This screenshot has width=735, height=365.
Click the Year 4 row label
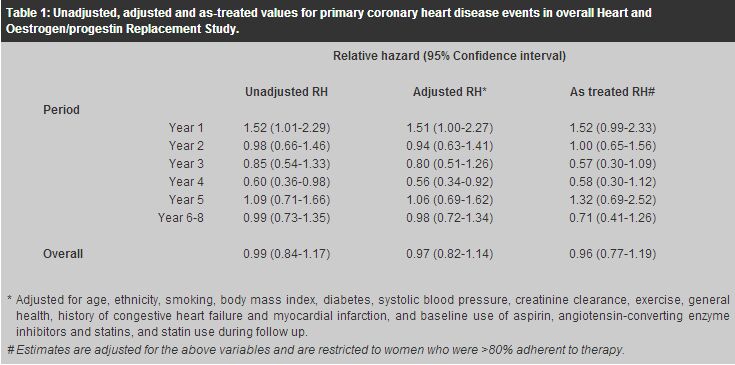pos(186,182)
